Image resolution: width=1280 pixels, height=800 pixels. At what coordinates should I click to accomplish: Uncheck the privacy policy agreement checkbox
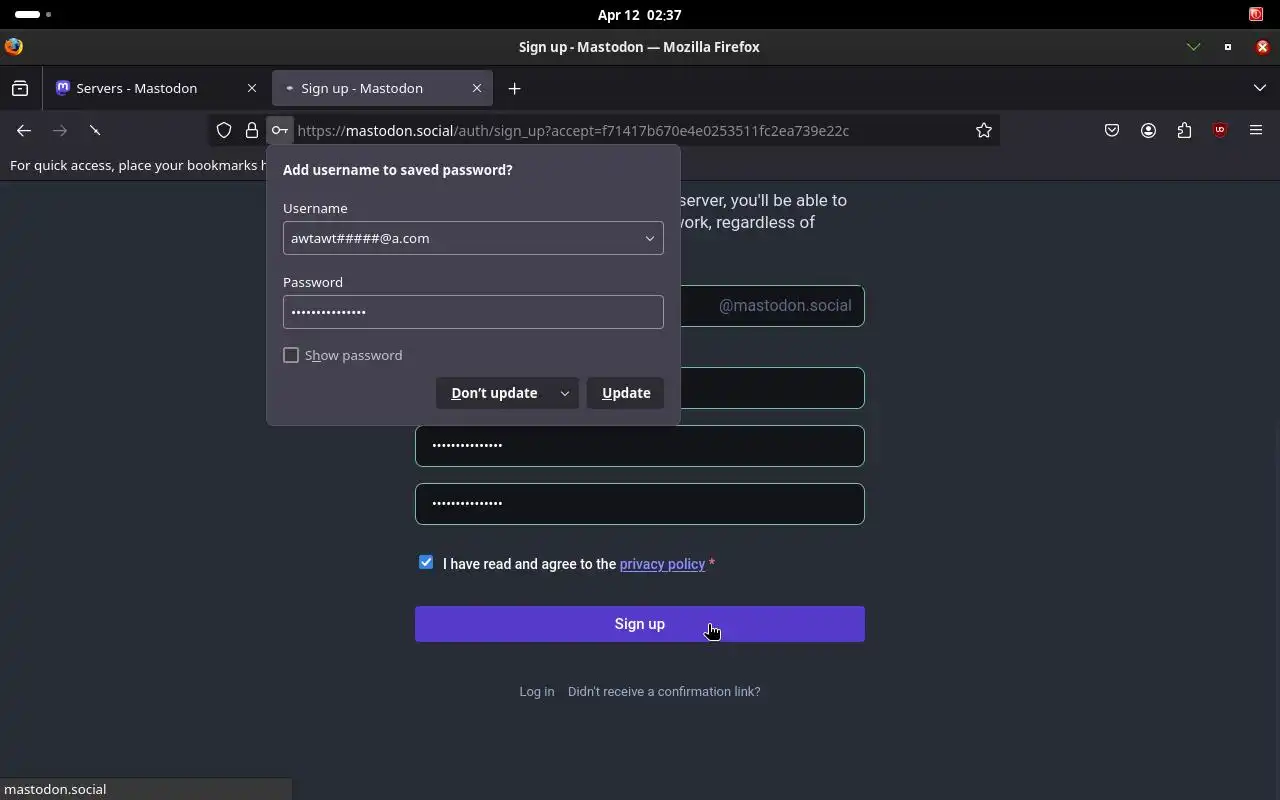pyautogui.click(x=426, y=563)
